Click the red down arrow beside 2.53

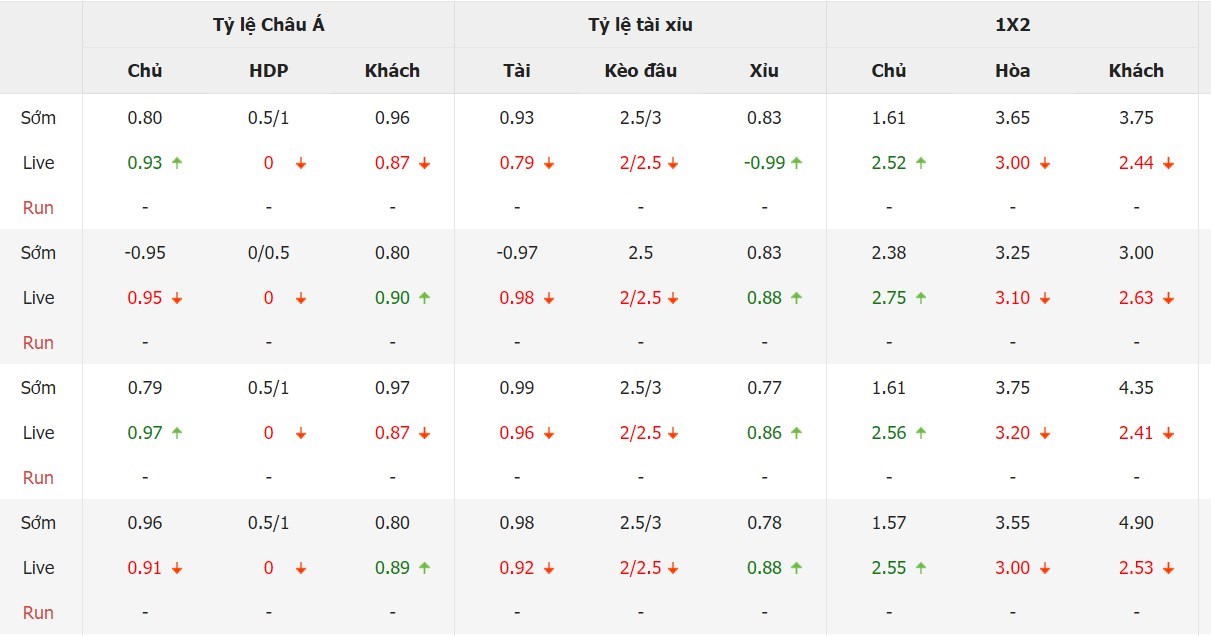1168,568
